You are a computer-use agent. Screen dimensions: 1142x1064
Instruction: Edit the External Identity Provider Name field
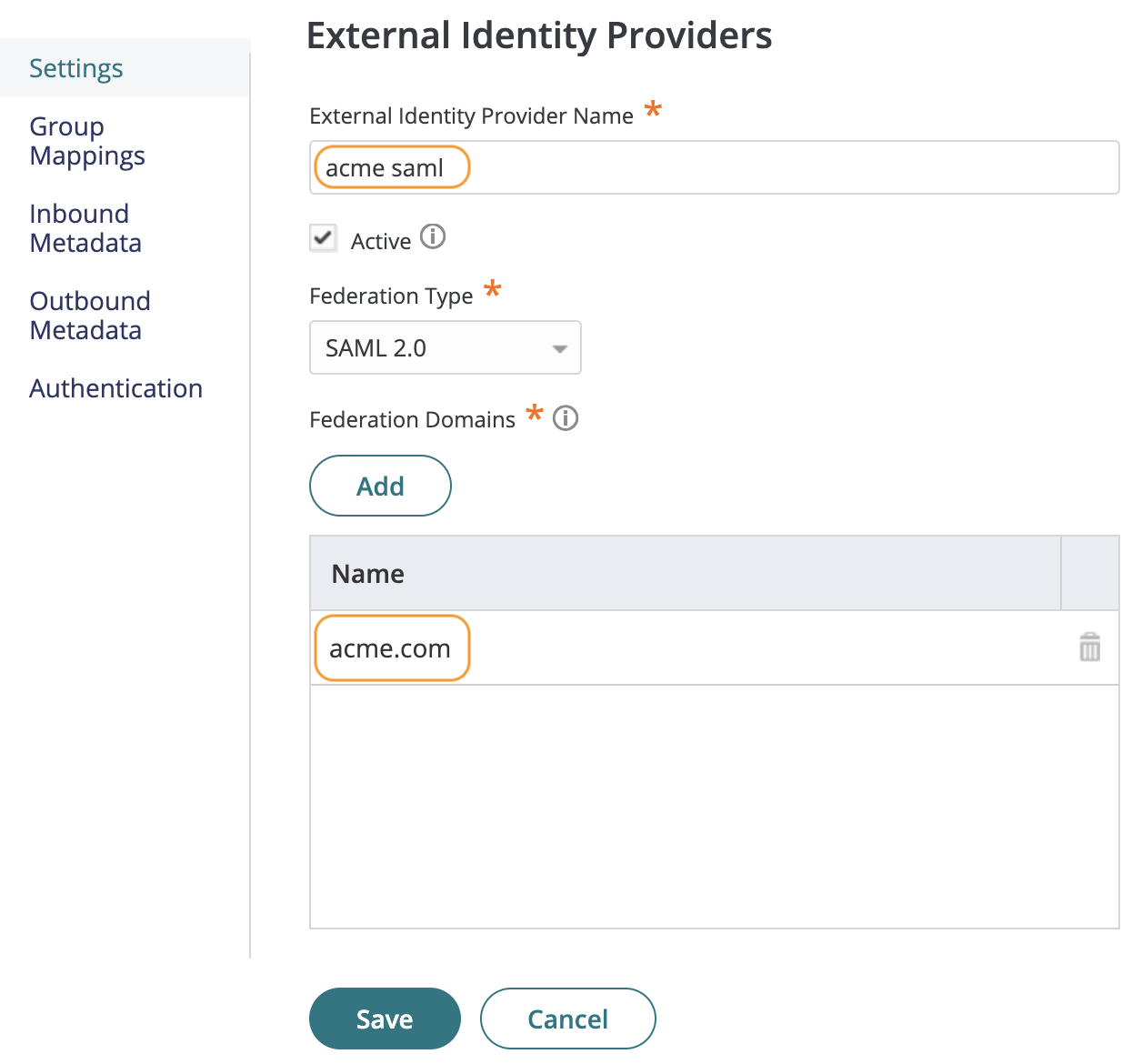coord(391,167)
